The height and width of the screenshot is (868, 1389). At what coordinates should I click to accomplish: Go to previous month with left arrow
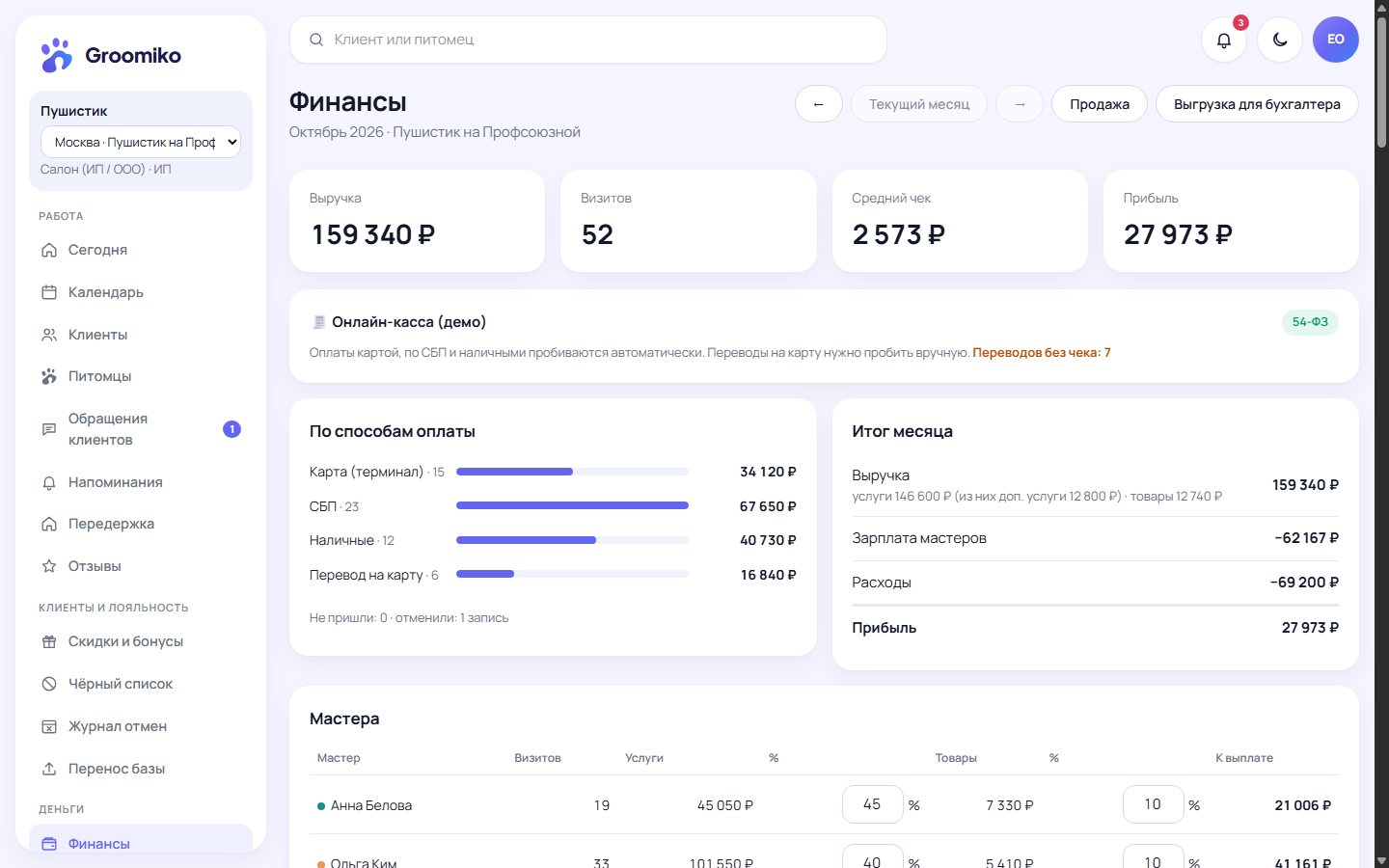tap(819, 104)
